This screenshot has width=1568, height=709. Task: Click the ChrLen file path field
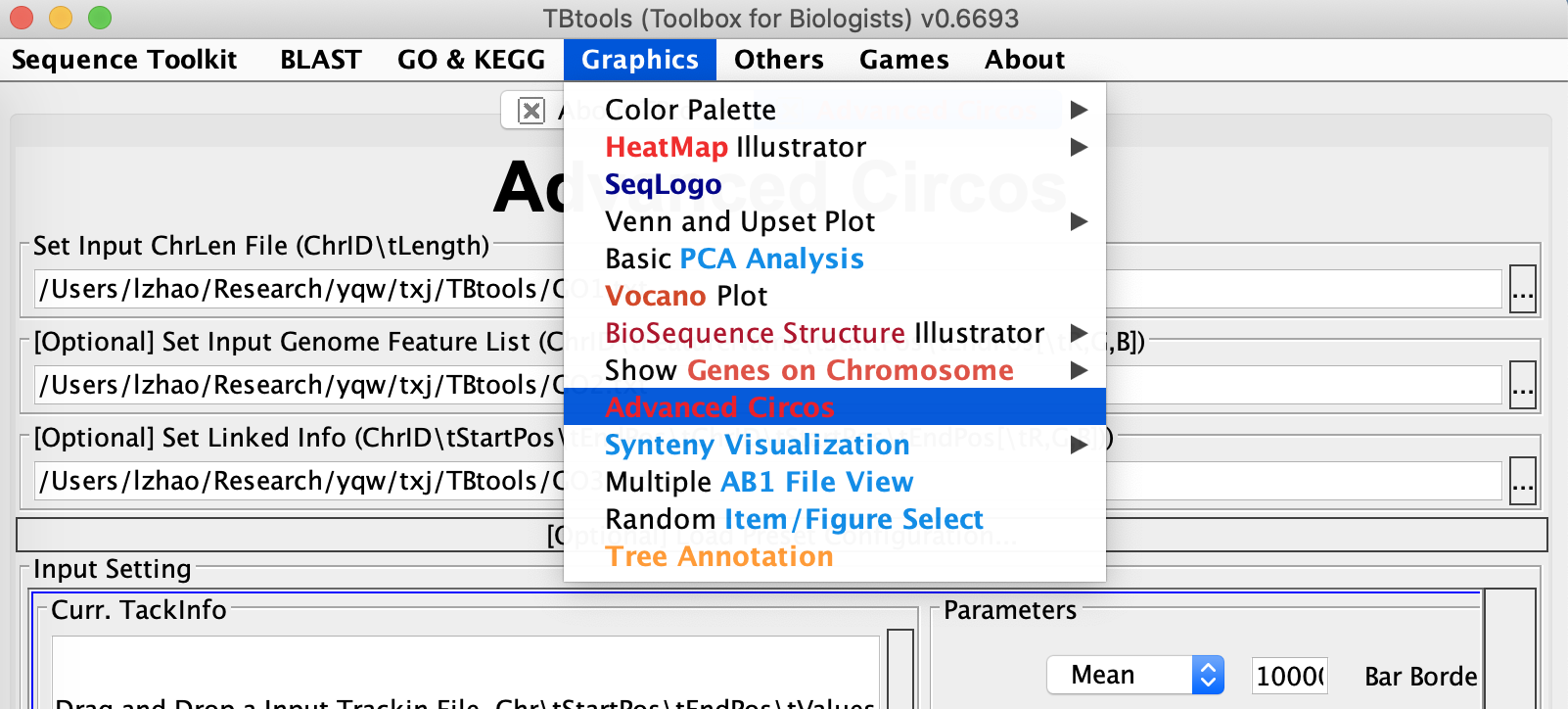(768, 289)
